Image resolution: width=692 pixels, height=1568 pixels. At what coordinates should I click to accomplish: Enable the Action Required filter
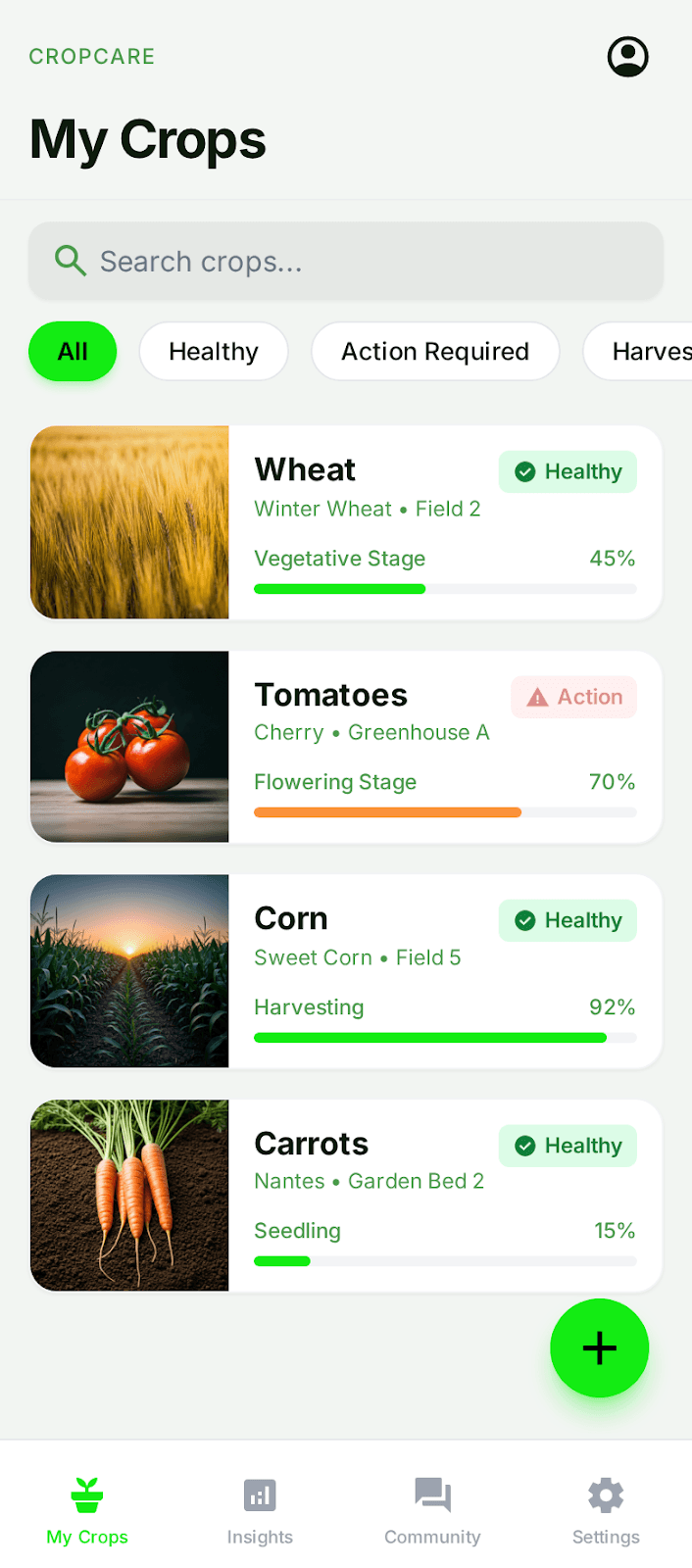pos(434,351)
